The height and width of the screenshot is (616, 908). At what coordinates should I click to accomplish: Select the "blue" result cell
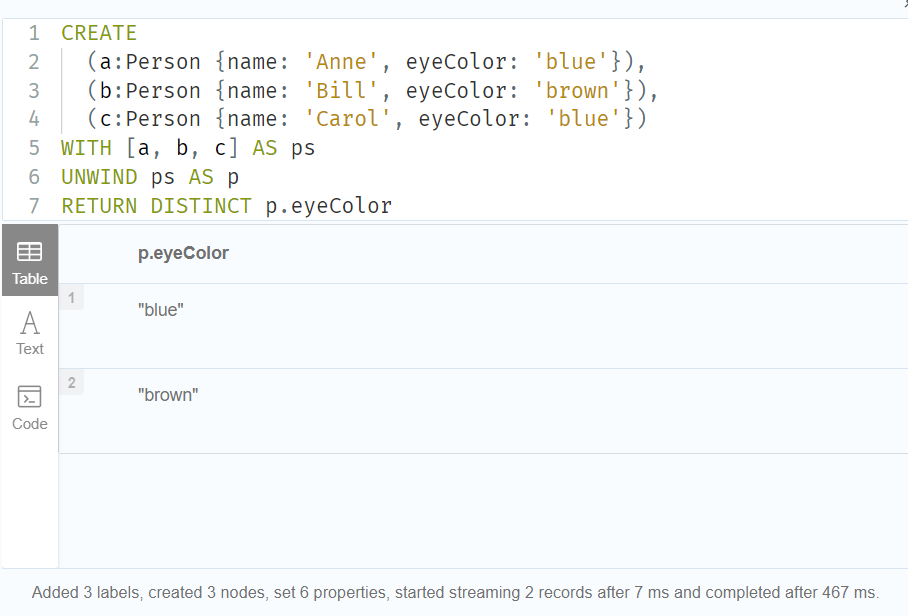click(161, 310)
